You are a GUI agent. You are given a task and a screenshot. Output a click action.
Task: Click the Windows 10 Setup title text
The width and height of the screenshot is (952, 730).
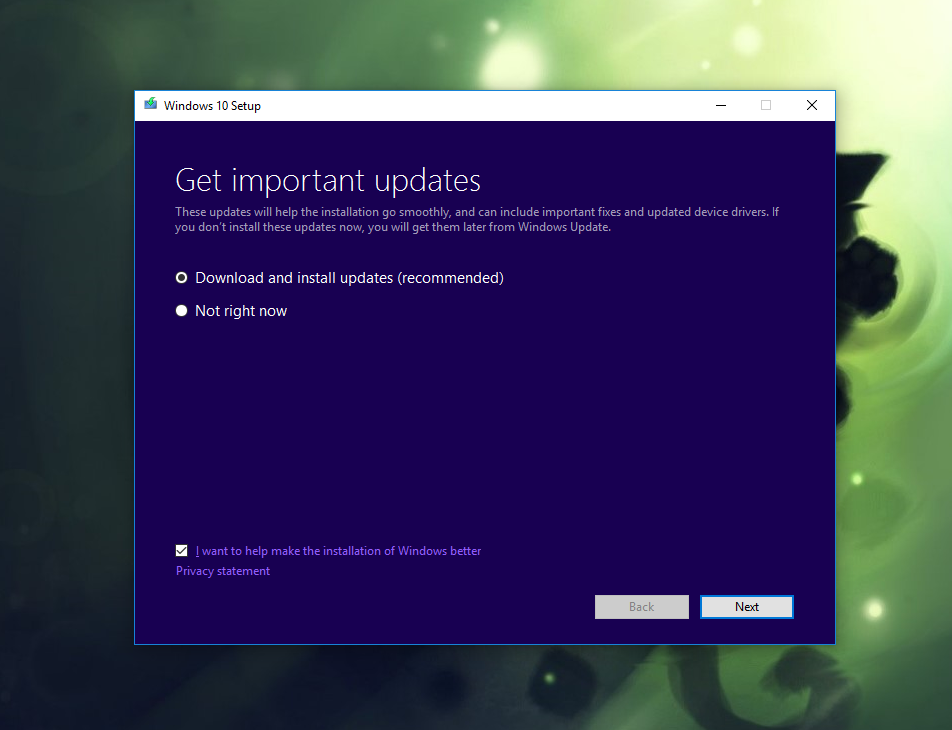pyautogui.click(x=212, y=106)
